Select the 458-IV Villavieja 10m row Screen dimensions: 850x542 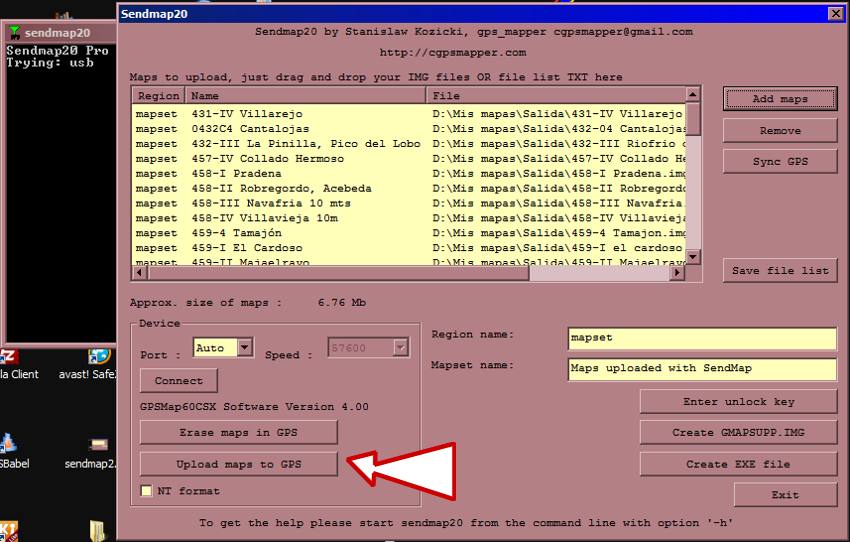click(x=409, y=218)
